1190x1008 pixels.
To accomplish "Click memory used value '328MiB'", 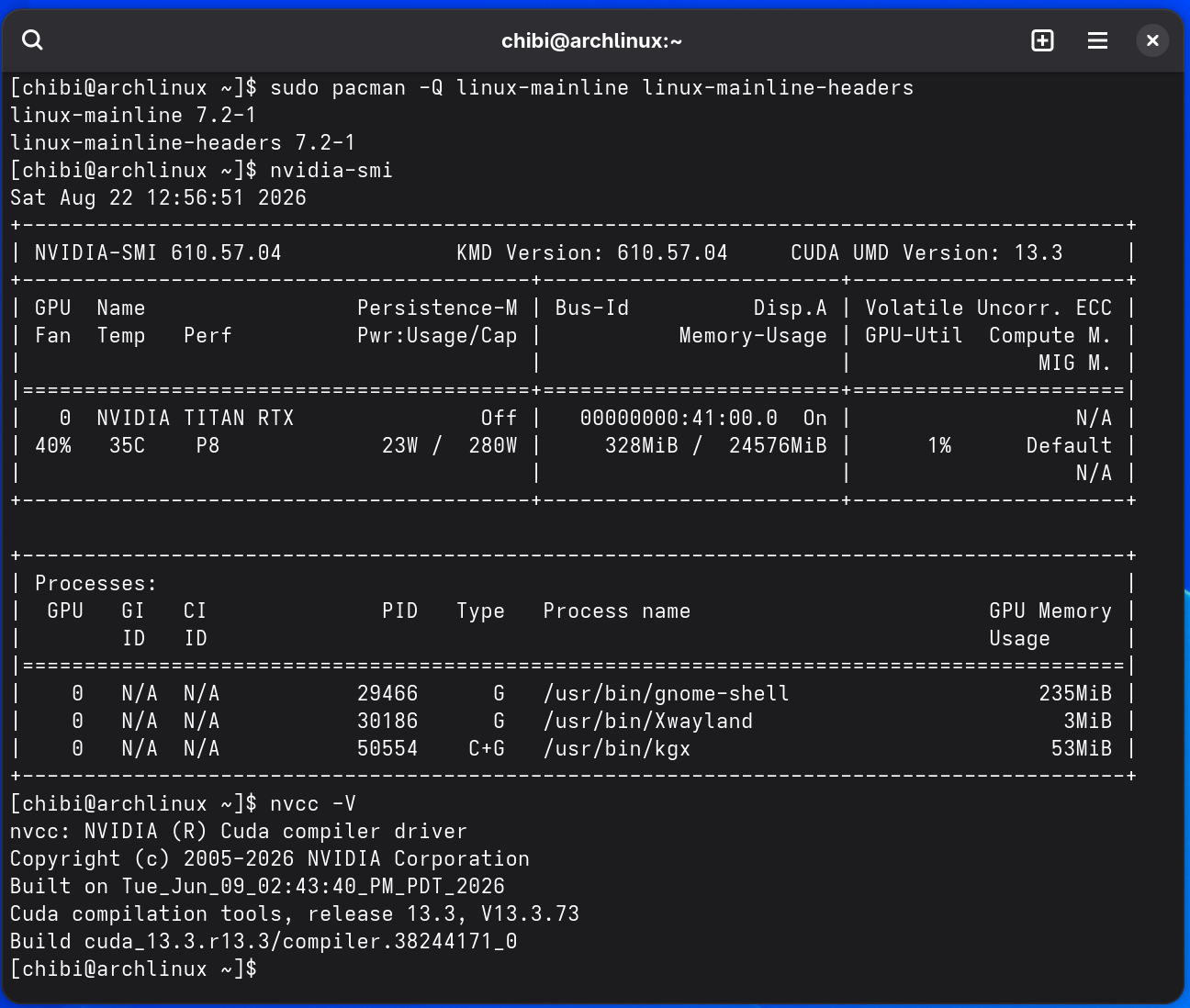I will 641,446.
